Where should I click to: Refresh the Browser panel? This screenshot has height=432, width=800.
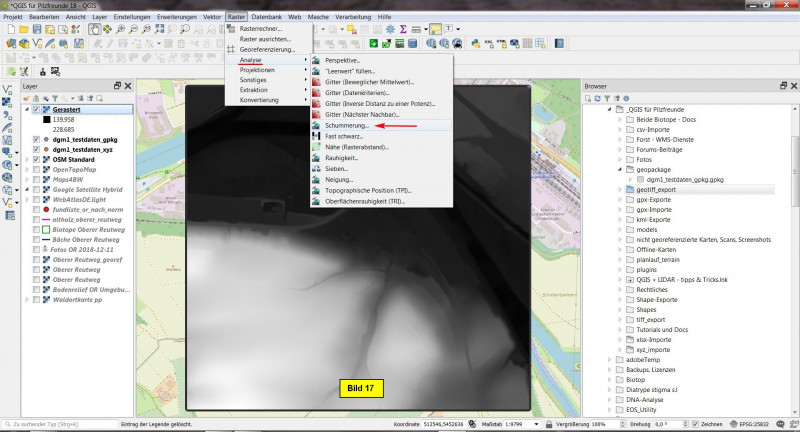click(x=599, y=99)
